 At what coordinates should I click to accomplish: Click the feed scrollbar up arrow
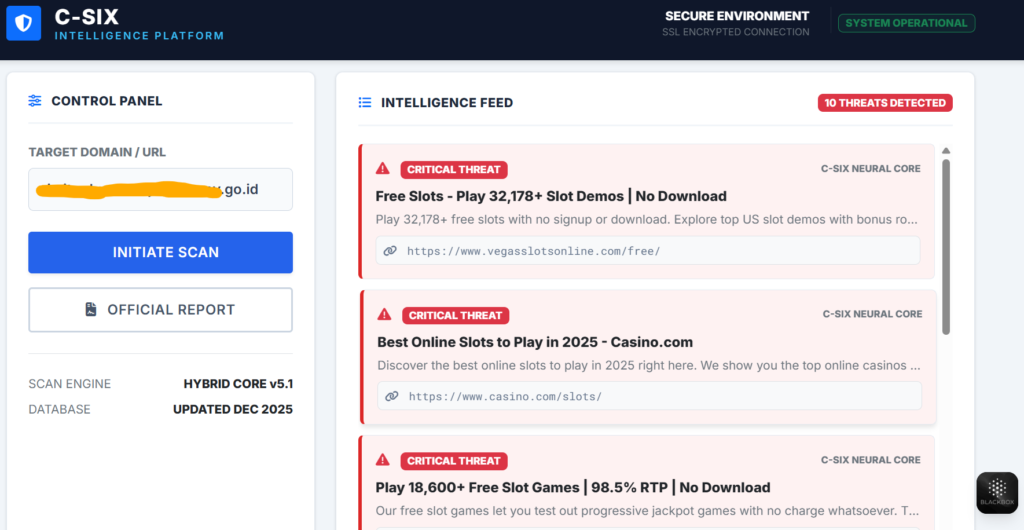946,151
